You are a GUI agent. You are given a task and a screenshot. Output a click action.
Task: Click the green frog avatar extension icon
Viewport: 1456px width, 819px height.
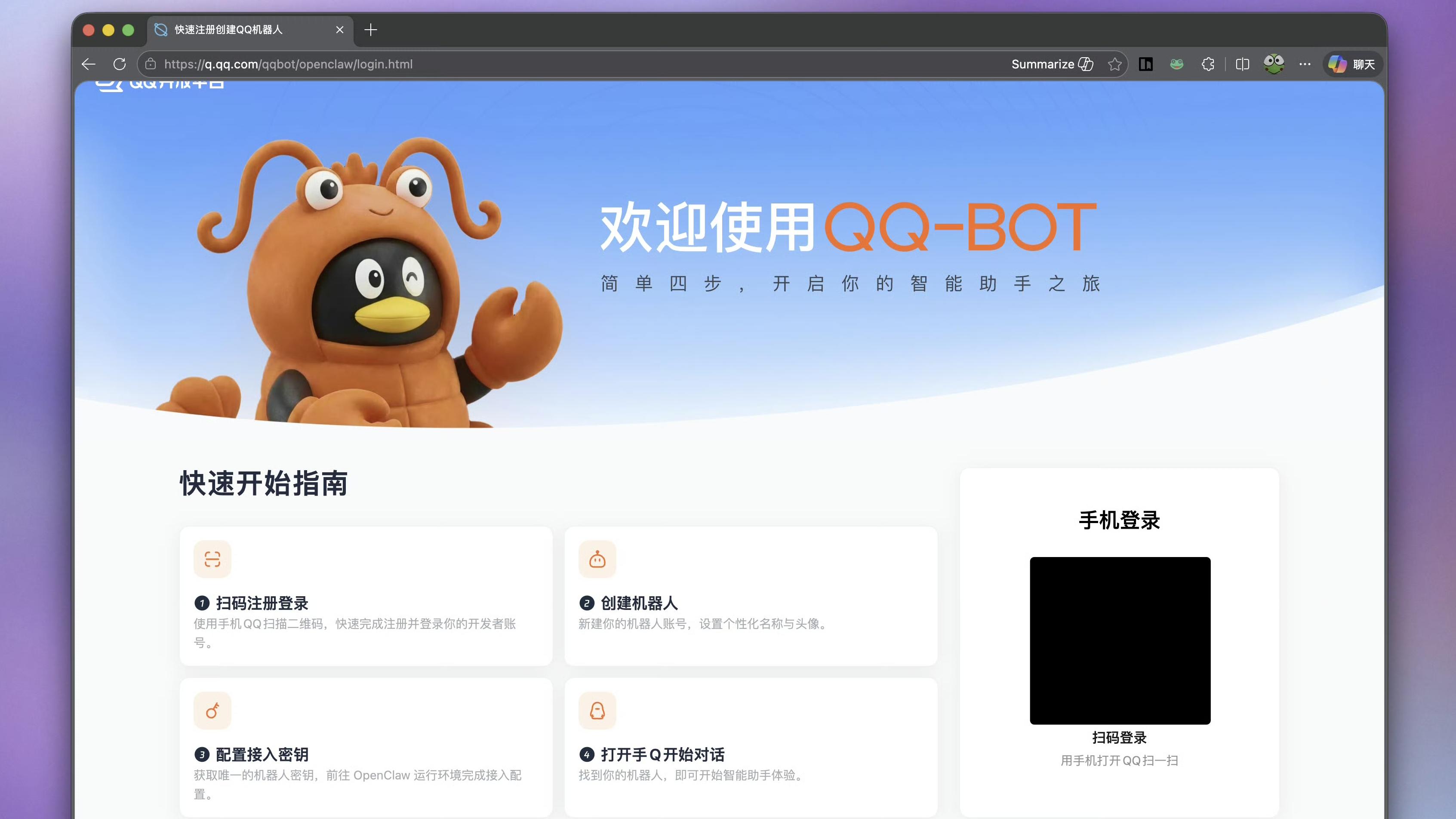[x=1274, y=64]
